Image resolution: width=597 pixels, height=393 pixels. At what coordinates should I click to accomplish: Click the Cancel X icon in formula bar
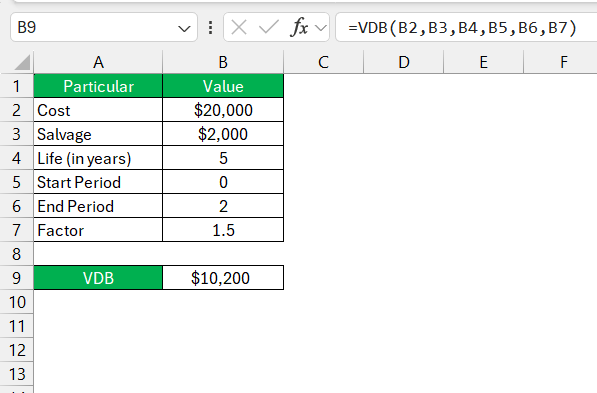point(239,27)
